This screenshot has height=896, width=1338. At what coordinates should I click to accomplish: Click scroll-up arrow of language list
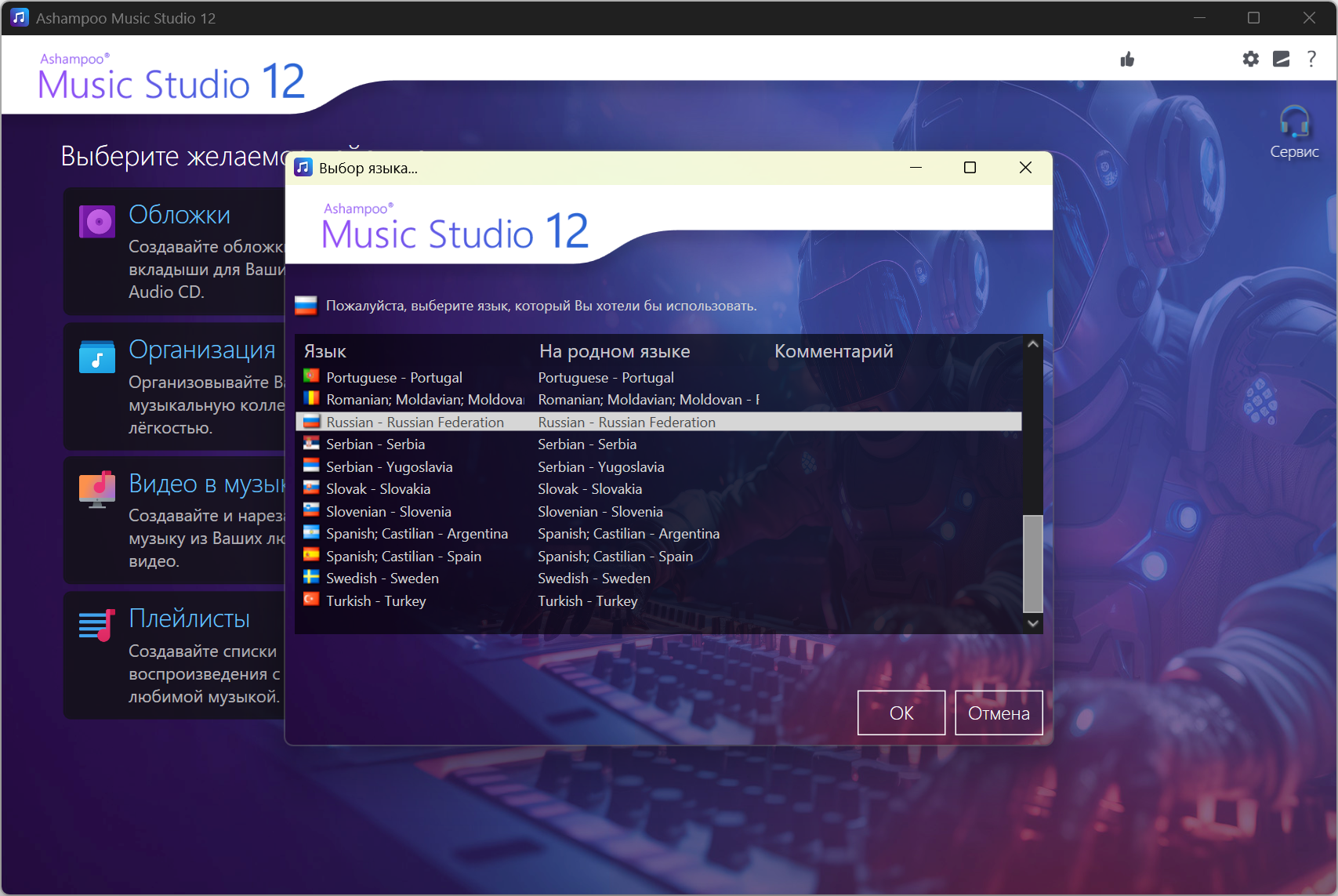pos(1033,344)
